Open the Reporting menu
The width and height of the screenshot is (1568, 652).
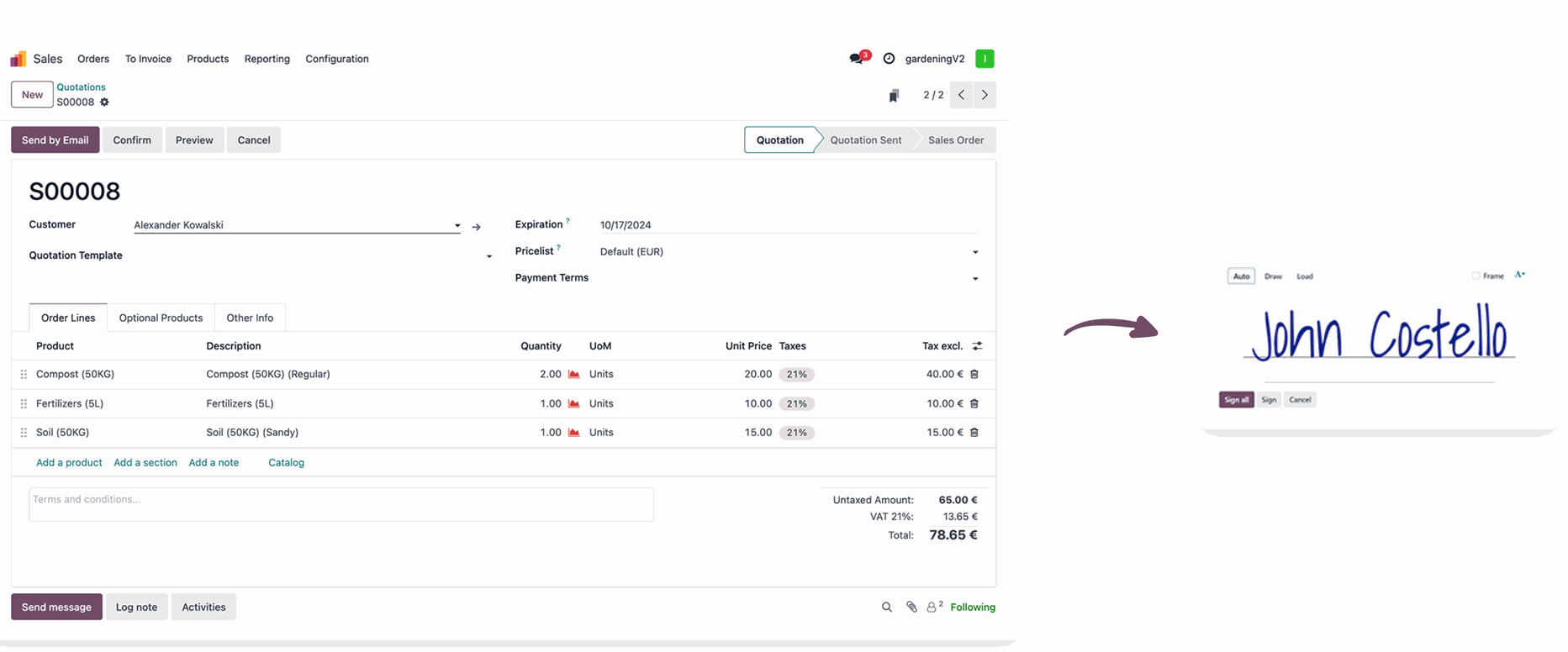(267, 59)
